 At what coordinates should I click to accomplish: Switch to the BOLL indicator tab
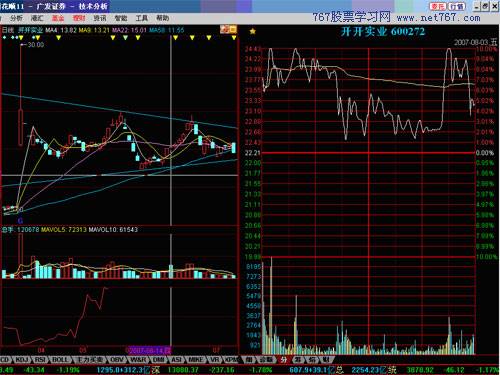[60, 360]
